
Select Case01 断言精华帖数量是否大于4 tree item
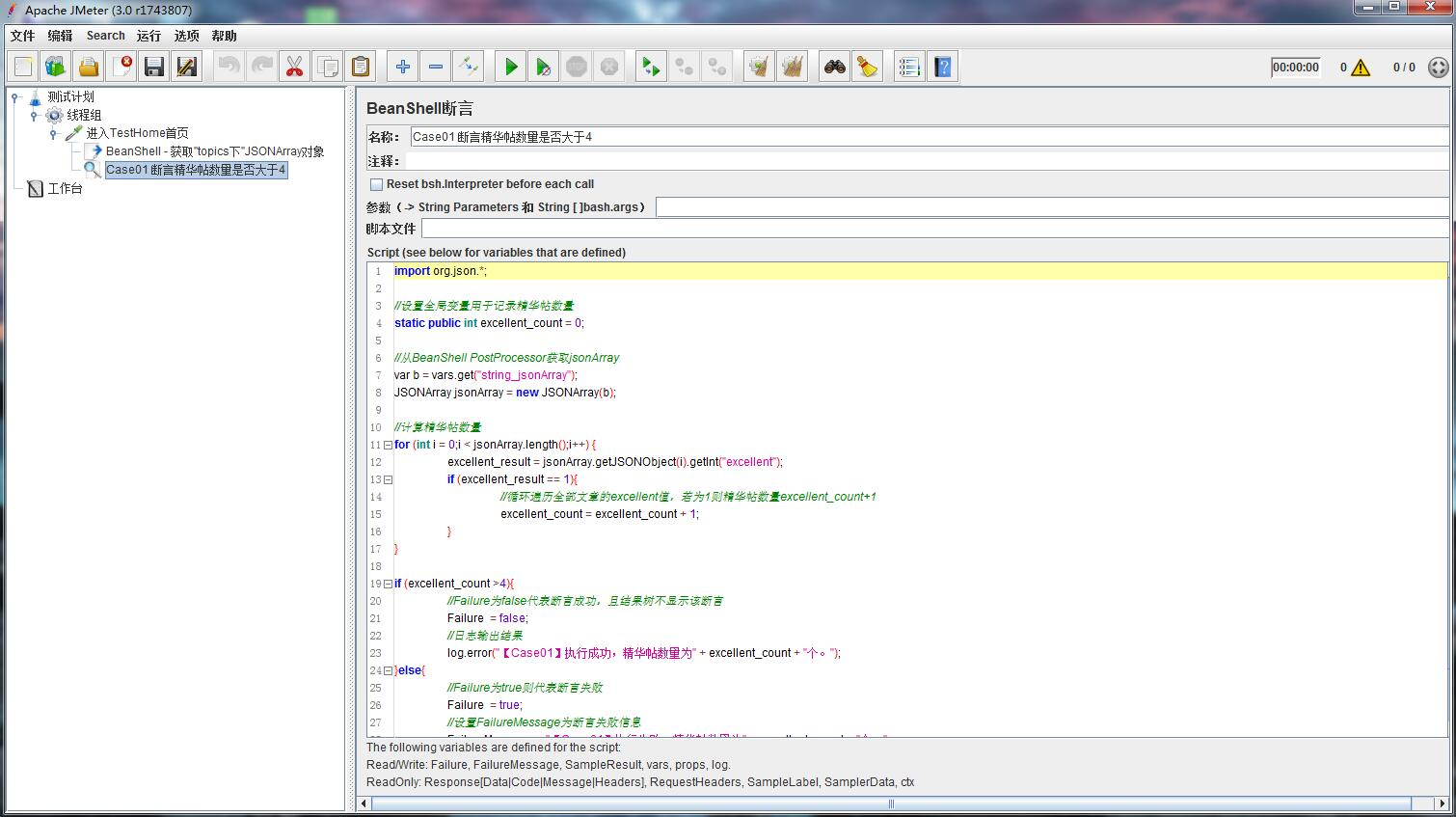[196, 170]
